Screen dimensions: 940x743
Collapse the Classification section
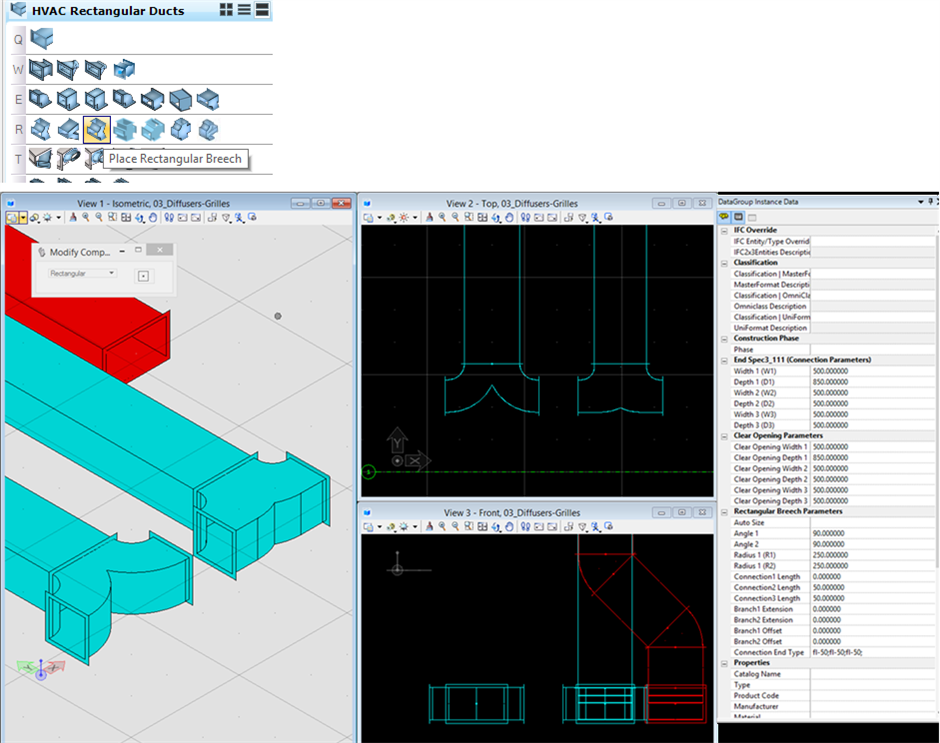point(724,263)
